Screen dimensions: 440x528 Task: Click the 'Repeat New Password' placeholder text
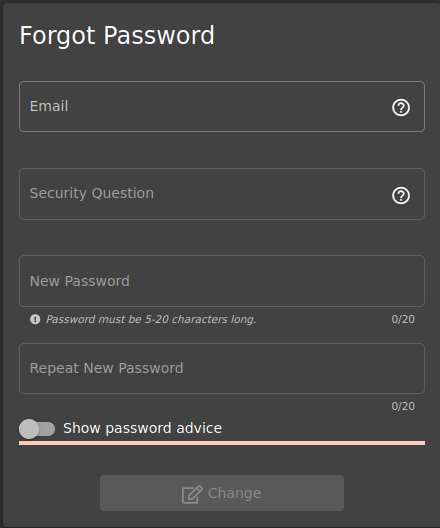[x=106, y=368]
